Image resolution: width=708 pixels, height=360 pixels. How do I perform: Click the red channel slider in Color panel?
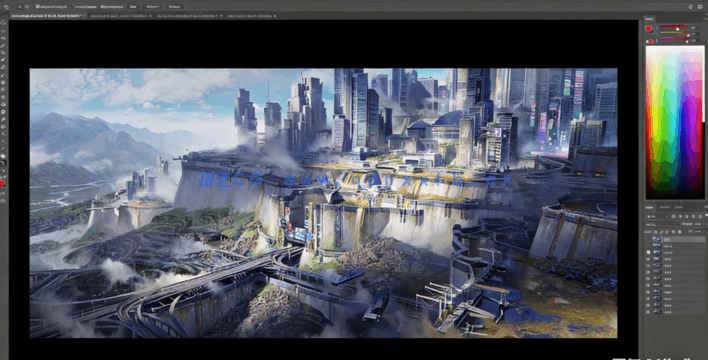click(x=675, y=26)
